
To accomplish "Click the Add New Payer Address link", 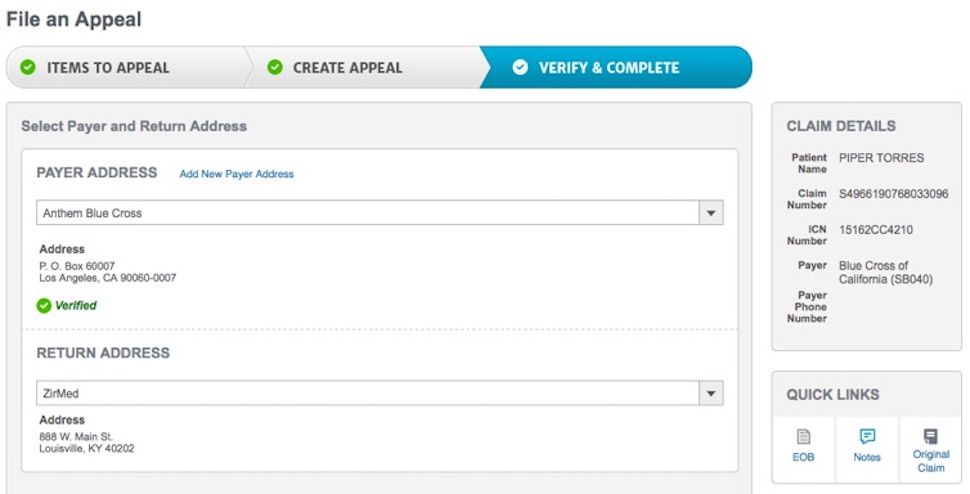I will 237,174.
